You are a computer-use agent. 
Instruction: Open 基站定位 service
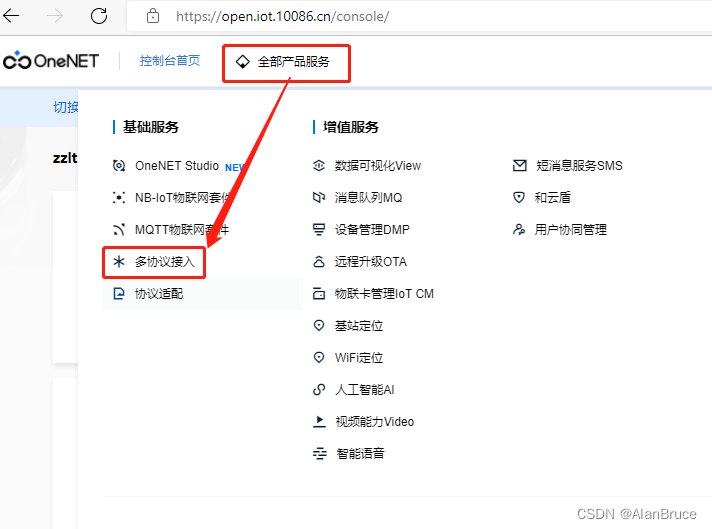point(359,326)
